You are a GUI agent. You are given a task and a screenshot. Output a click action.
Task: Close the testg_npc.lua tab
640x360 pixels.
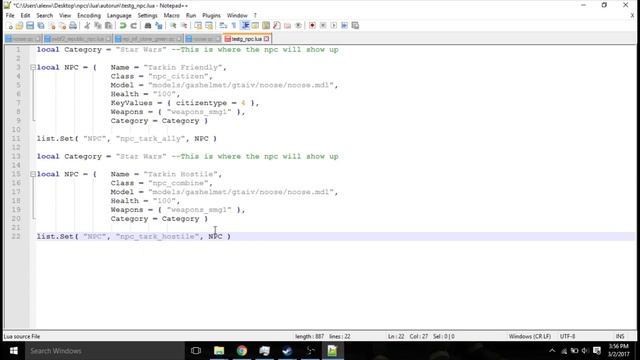click(x=267, y=39)
